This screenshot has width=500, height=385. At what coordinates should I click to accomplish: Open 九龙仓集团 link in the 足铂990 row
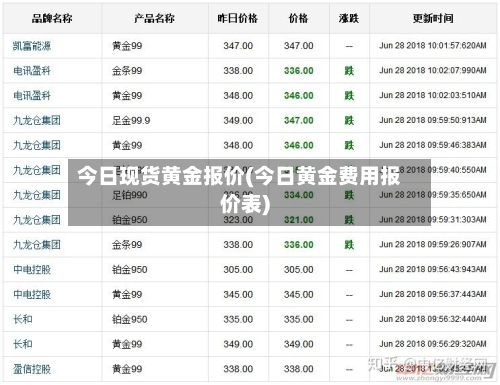pos(37,195)
